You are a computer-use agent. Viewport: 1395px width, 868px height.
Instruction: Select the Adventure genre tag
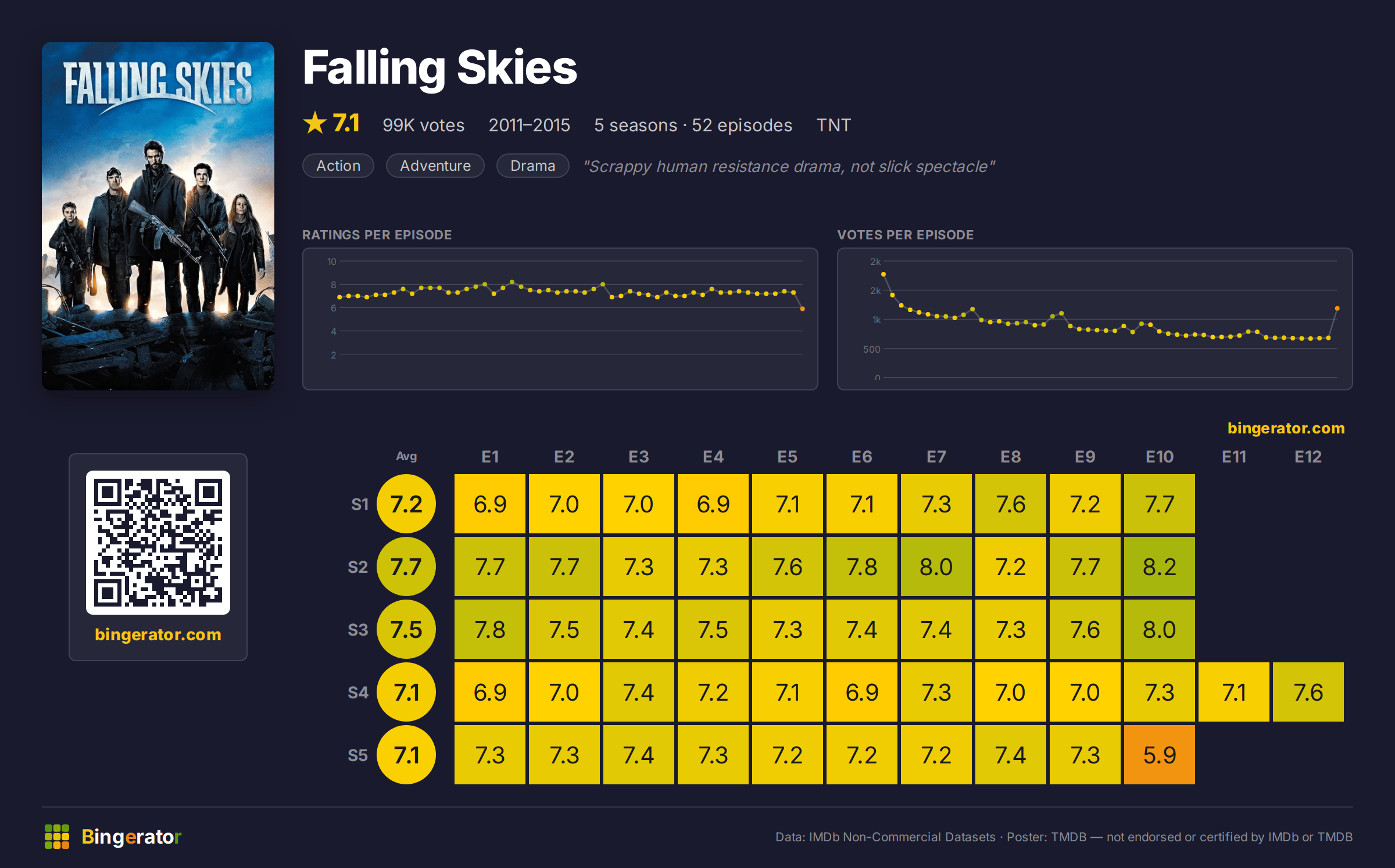coord(435,166)
